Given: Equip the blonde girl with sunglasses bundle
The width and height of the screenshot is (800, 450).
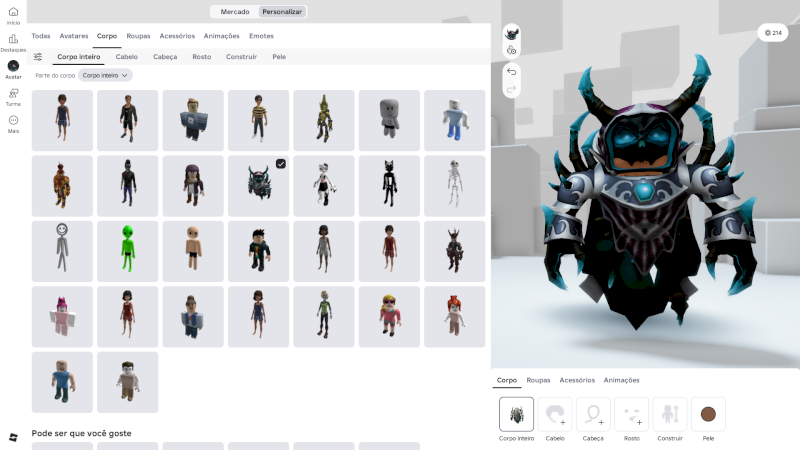Looking at the screenshot, I should click(x=389, y=316).
